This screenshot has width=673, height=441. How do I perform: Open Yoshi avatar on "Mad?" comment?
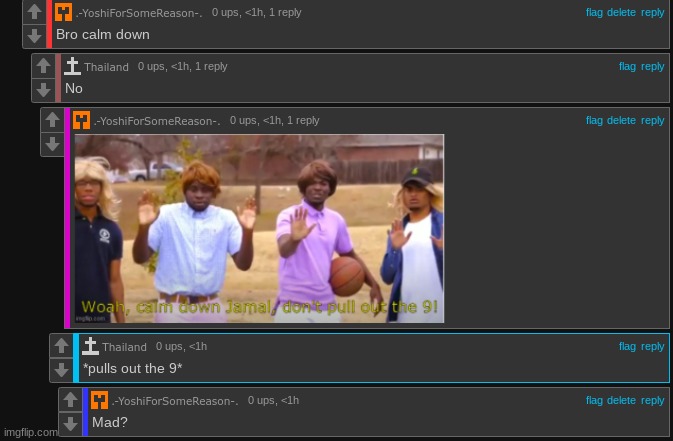[x=100, y=400]
